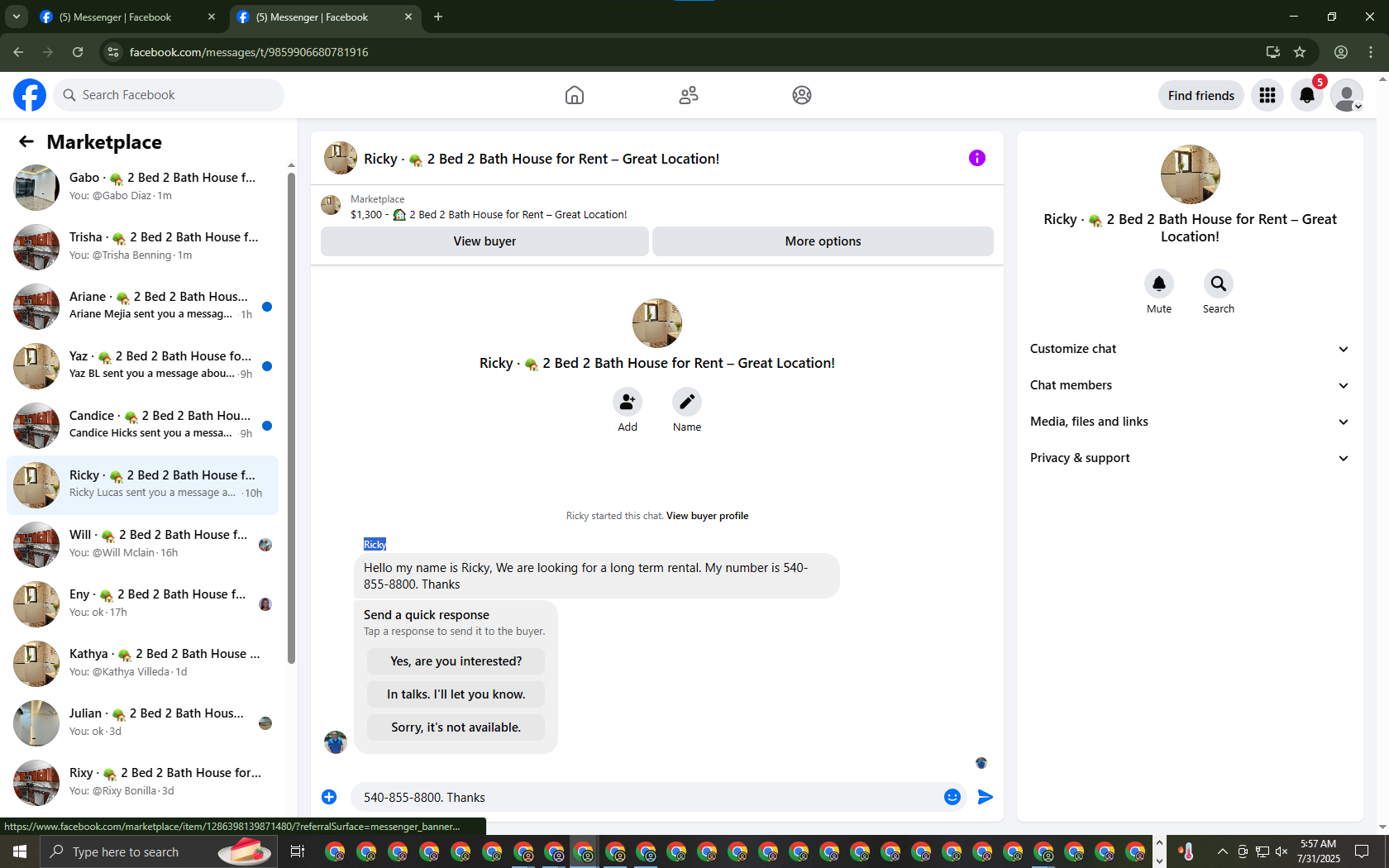Open Trisha's conversation
The width and height of the screenshot is (1389, 868).
click(x=142, y=246)
